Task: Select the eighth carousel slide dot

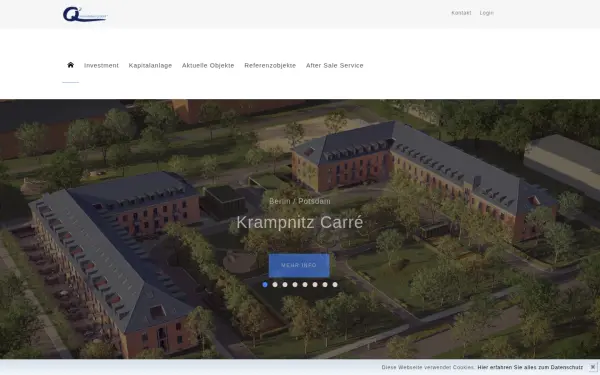Action: [335, 285]
